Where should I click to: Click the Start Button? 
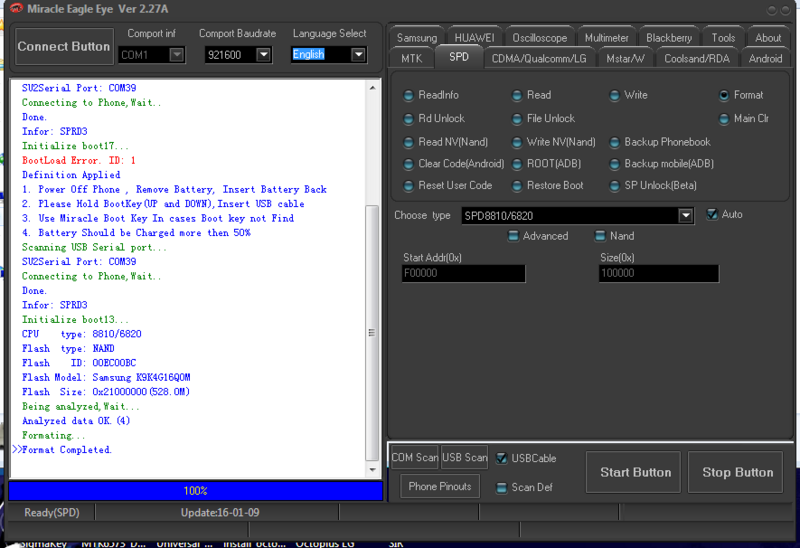click(633, 472)
